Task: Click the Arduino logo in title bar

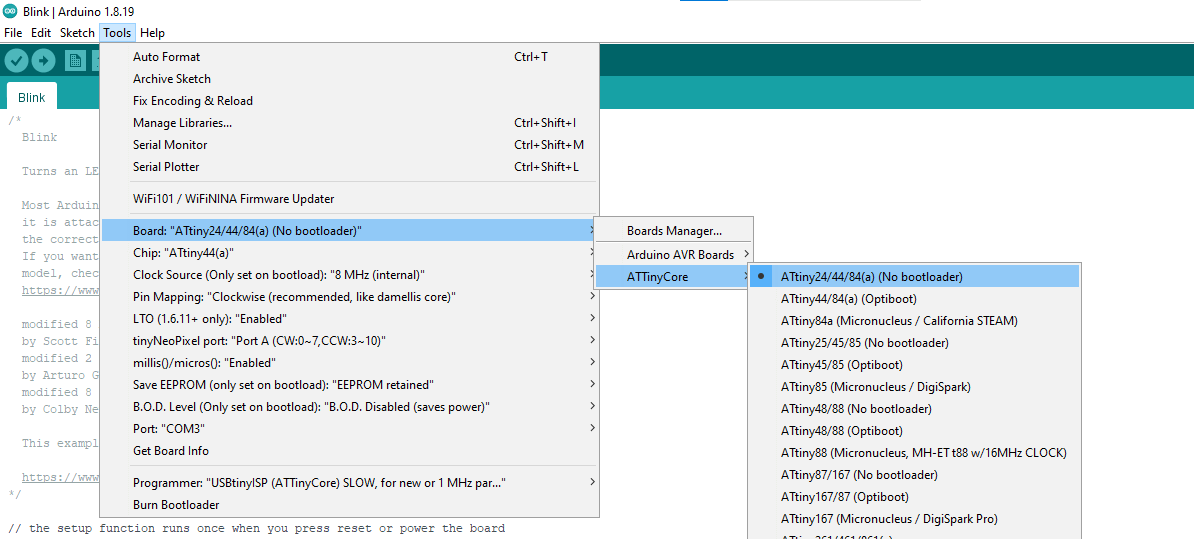Action: (10, 13)
